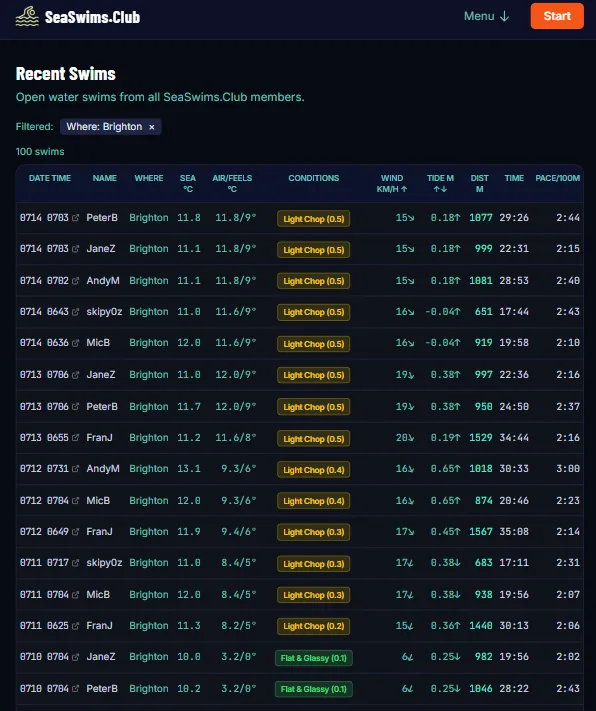Open external link icon for JaneZ 0710 swim
The height and width of the screenshot is (711, 596).
click(x=75, y=657)
